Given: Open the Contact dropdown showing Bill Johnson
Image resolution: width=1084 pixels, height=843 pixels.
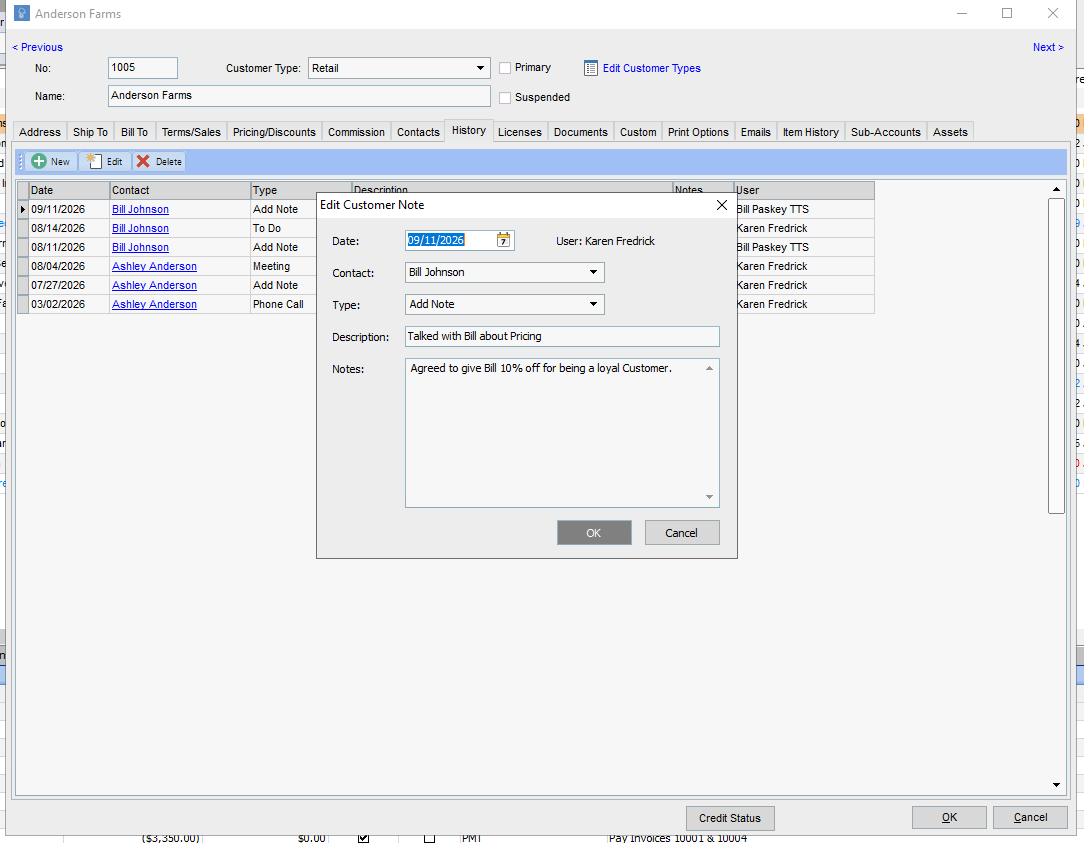Looking at the screenshot, I should point(593,272).
